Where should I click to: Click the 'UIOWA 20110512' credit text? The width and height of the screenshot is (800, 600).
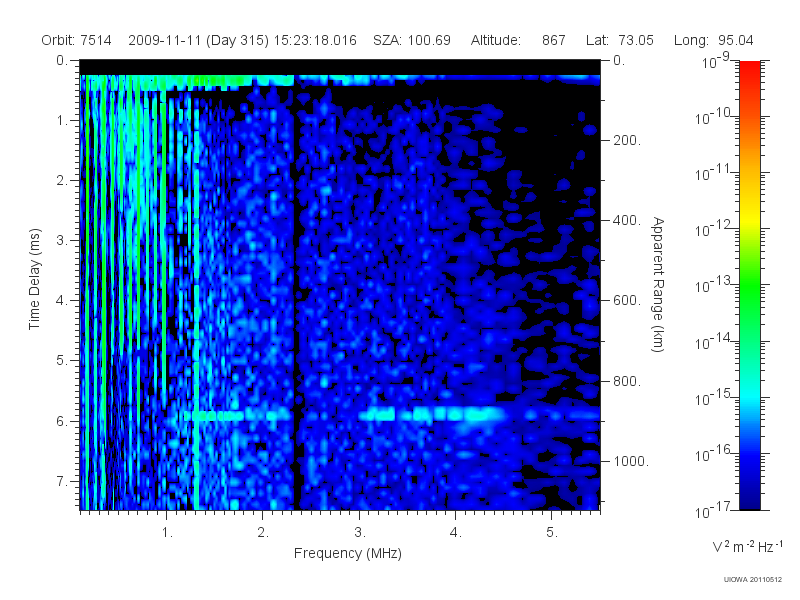pos(753,580)
